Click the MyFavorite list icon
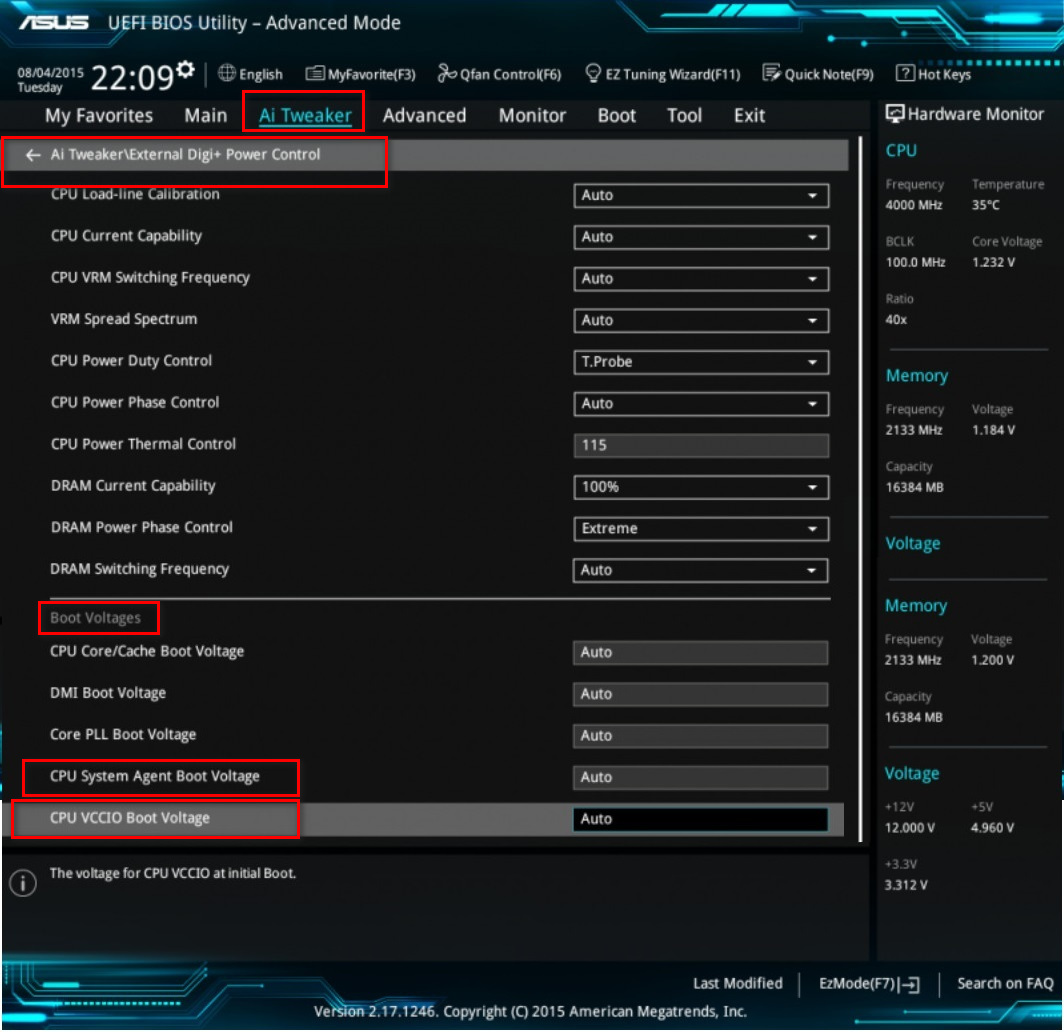Viewport: 1064px width, 1032px height. 314,73
